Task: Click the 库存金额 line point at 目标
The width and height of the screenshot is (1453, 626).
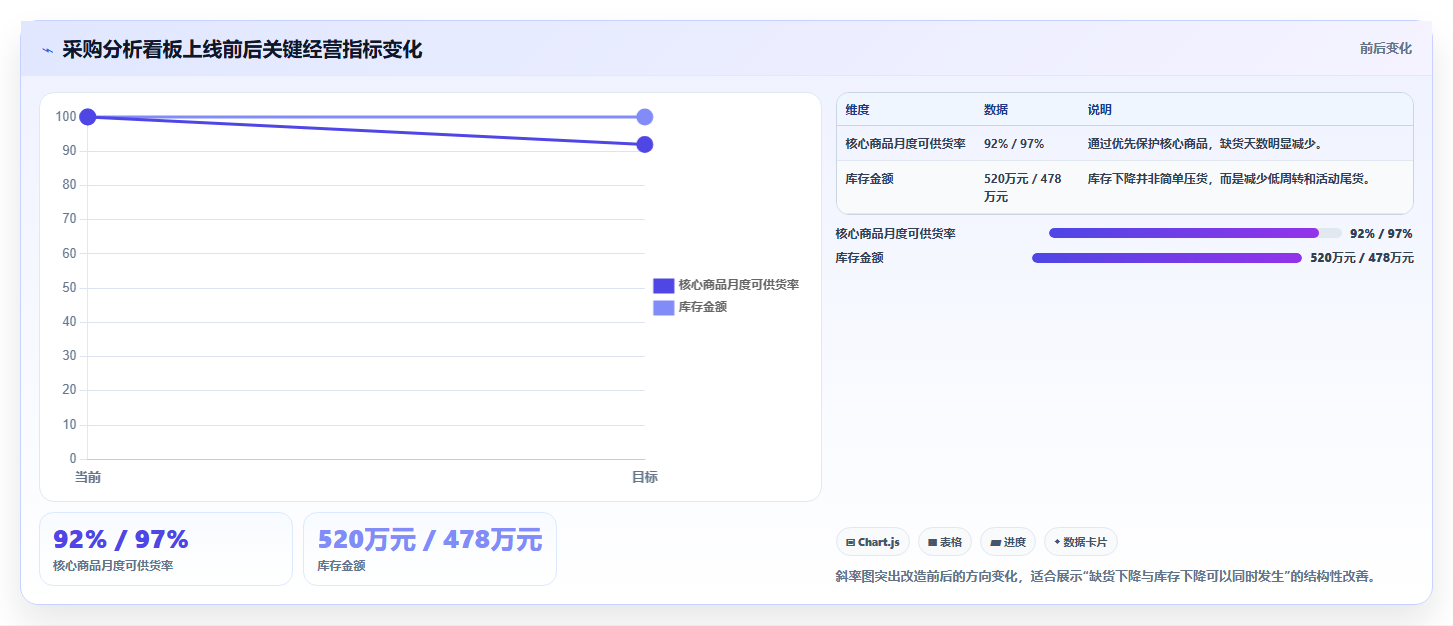Action: coord(645,117)
